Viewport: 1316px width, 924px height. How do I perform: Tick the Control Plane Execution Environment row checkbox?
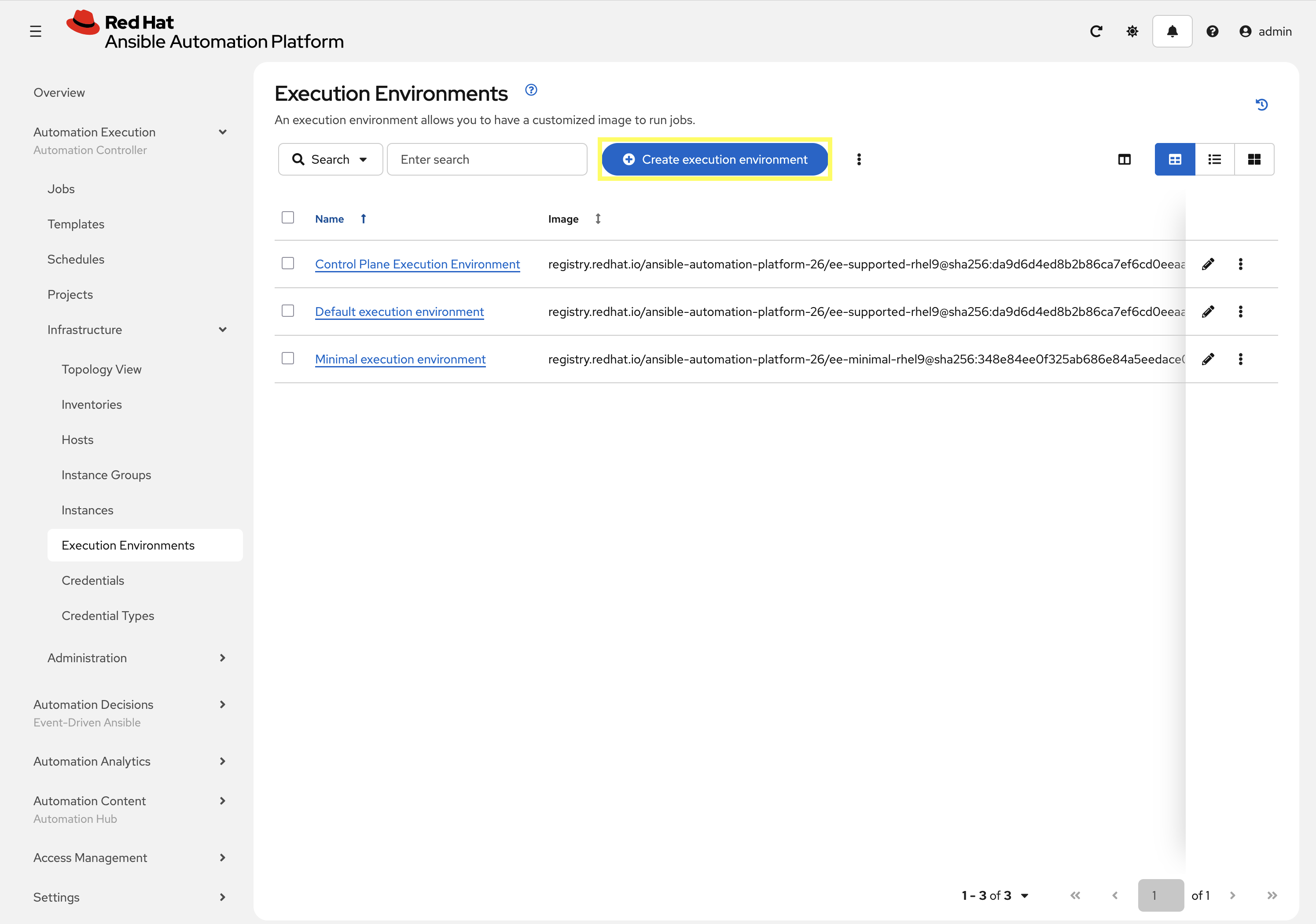(x=288, y=263)
